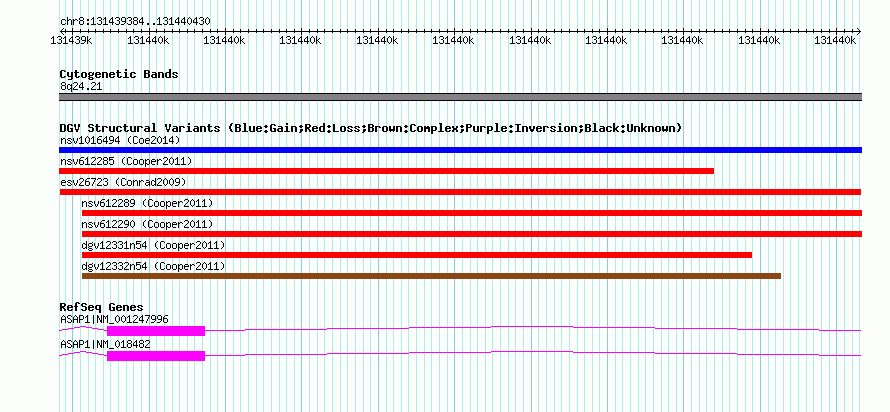
Task: Click the chr8:131439384..131440430 coordinate label
Action: (135, 22)
